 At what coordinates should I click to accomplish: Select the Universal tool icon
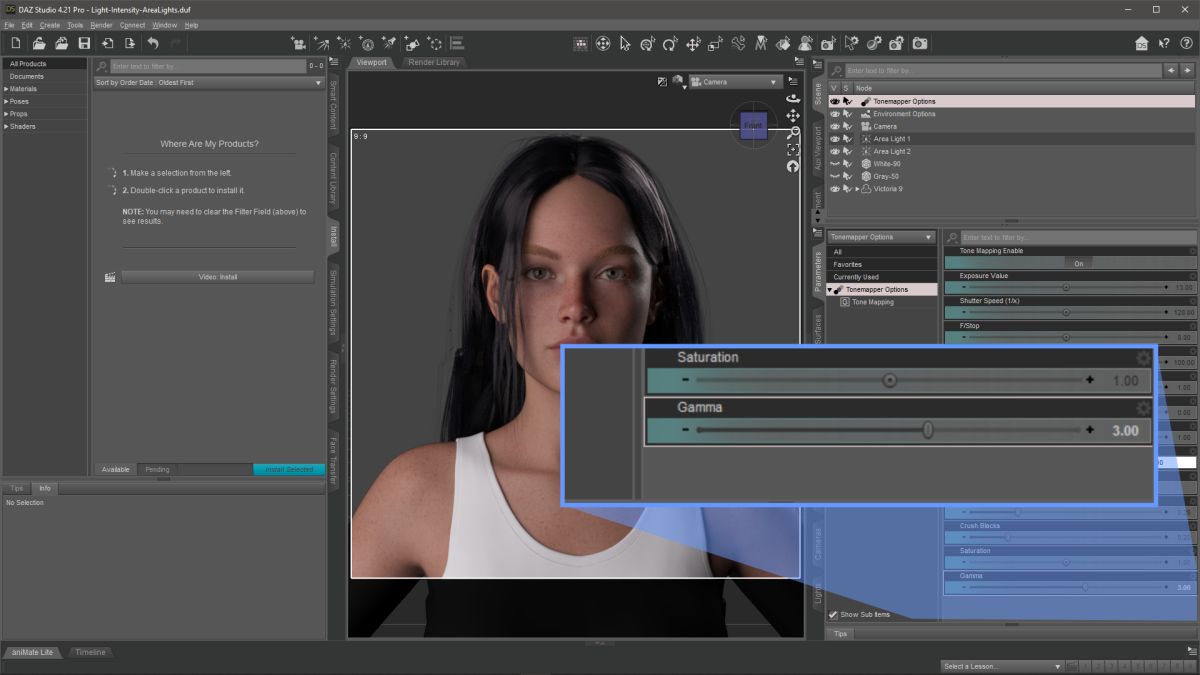(603, 43)
